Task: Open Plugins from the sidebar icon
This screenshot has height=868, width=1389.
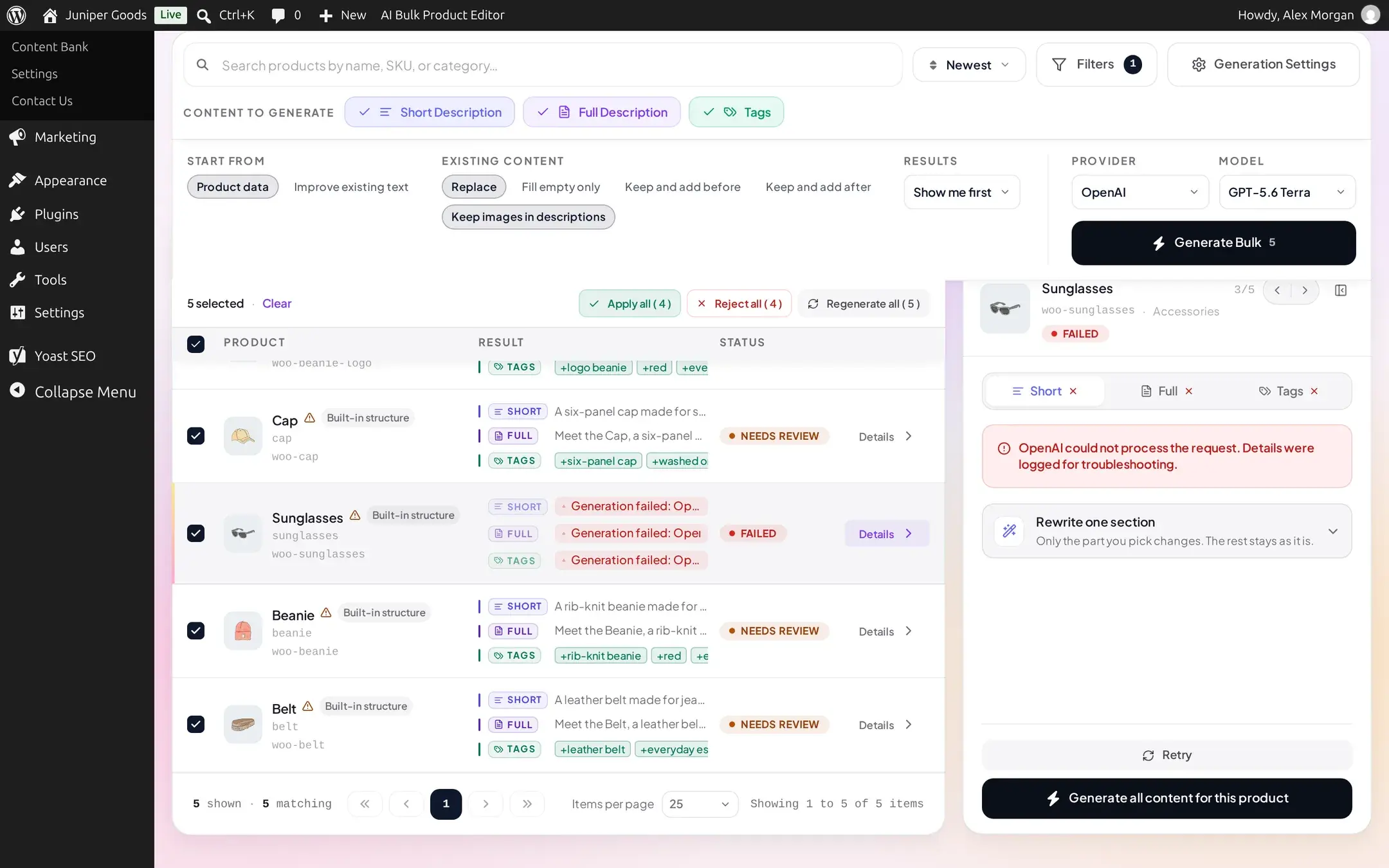Action: [x=17, y=214]
